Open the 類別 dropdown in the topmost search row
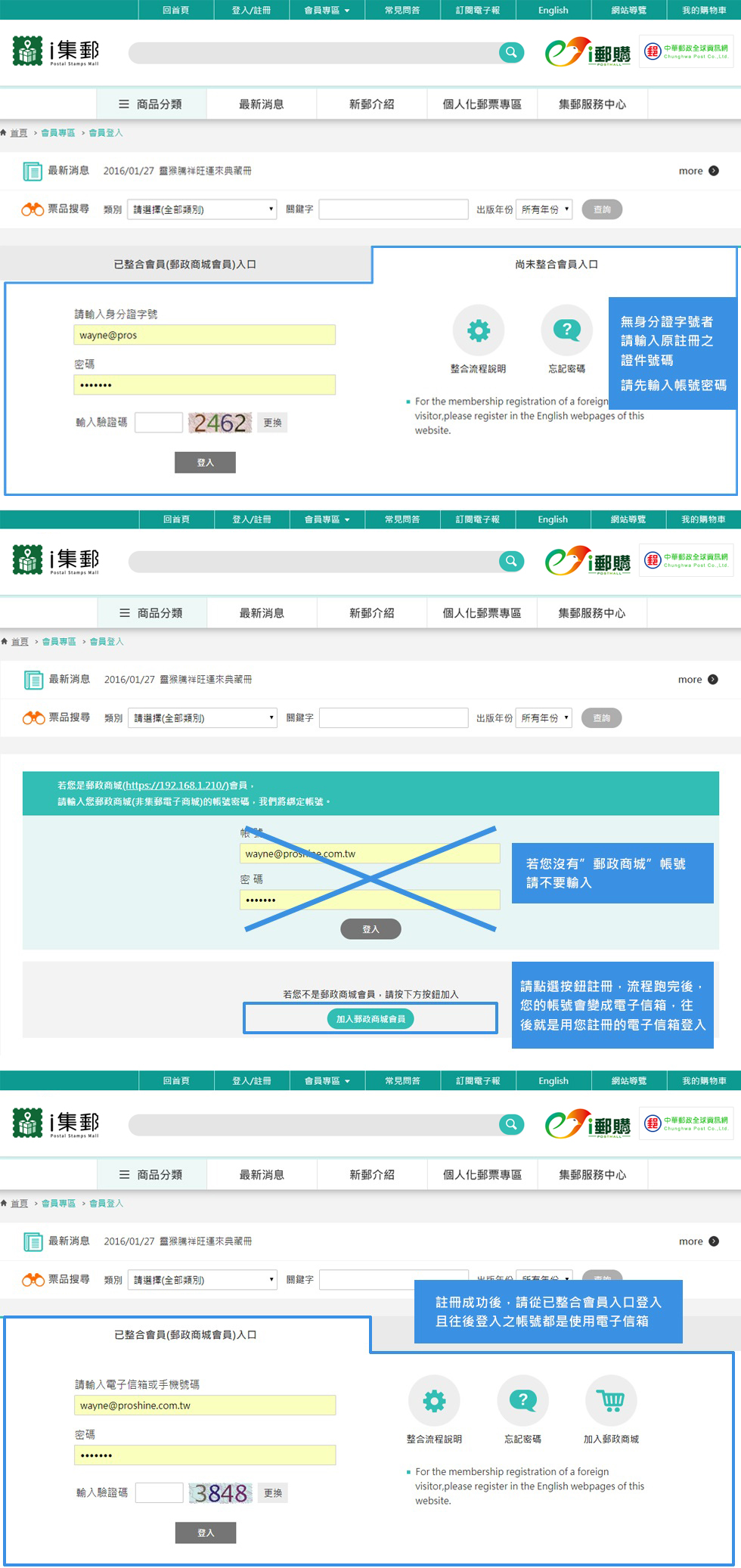This screenshot has height=1568, width=741. tap(203, 209)
